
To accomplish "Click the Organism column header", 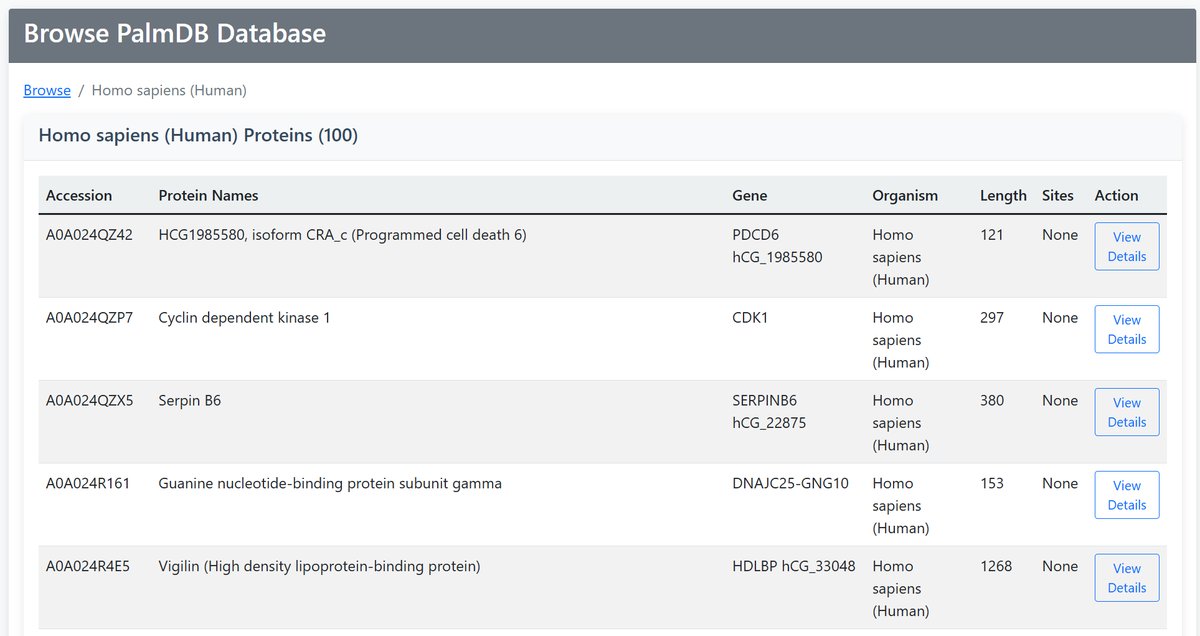I will pyautogui.click(x=905, y=195).
